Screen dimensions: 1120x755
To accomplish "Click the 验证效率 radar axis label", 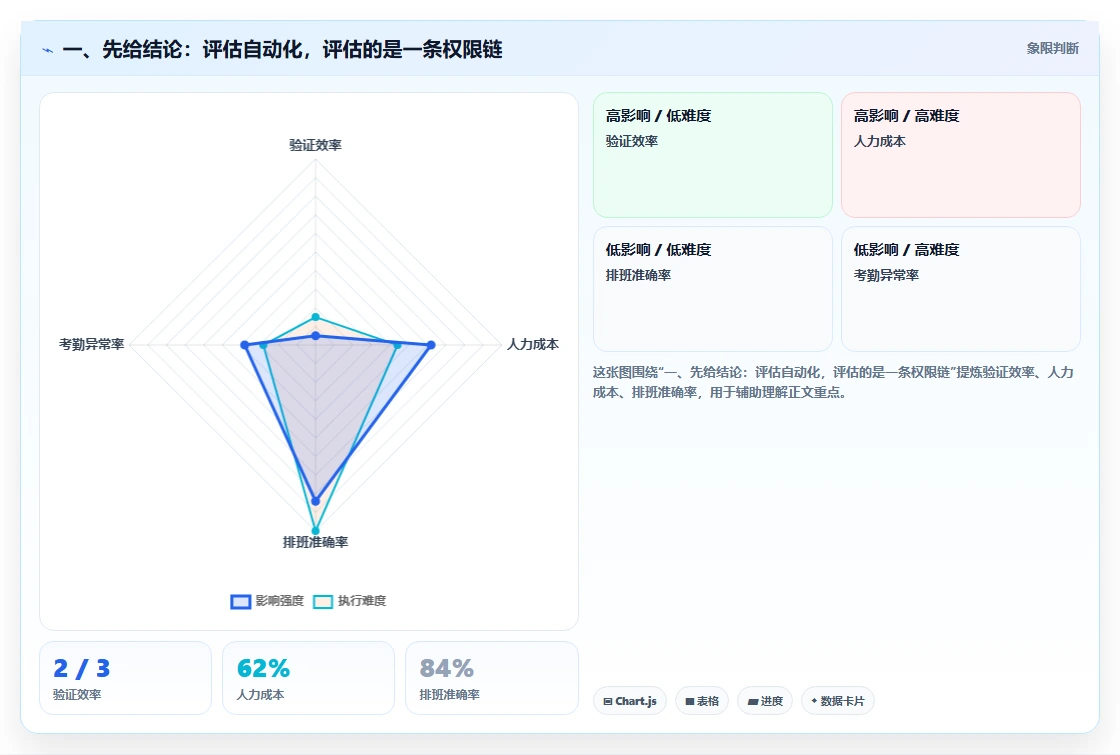I will click(315, 145).
